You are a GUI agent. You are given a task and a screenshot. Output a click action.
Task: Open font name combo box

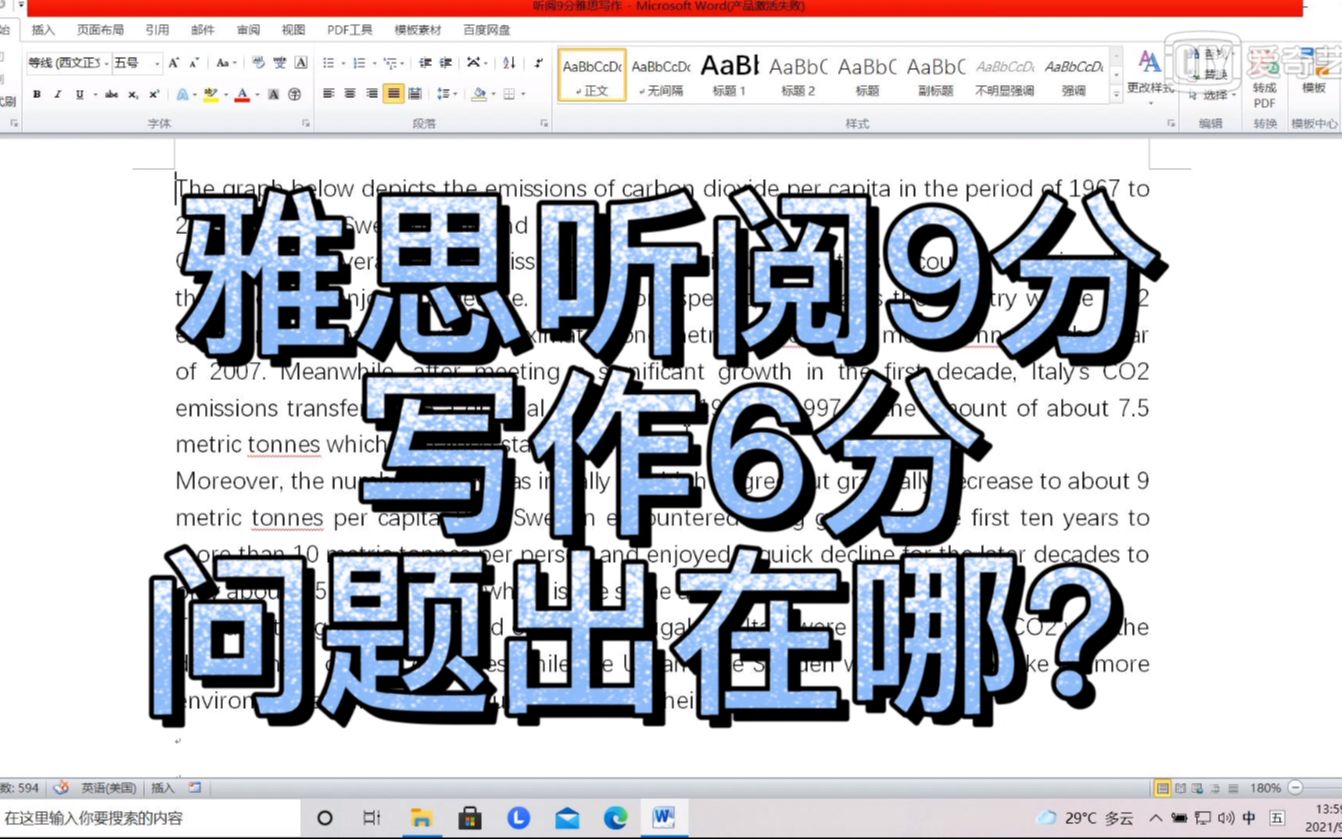[67, 62]
